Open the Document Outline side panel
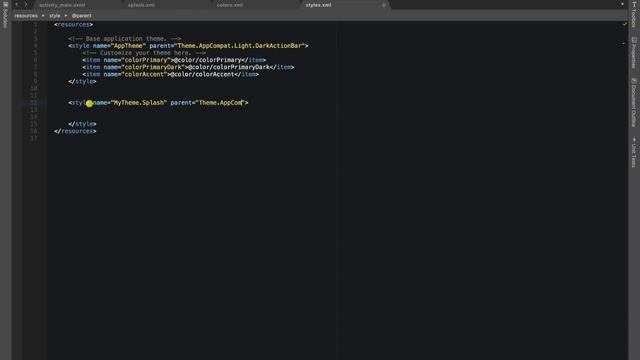The height and width of the screenshot is (360, 640). click(x=634, y=102)
